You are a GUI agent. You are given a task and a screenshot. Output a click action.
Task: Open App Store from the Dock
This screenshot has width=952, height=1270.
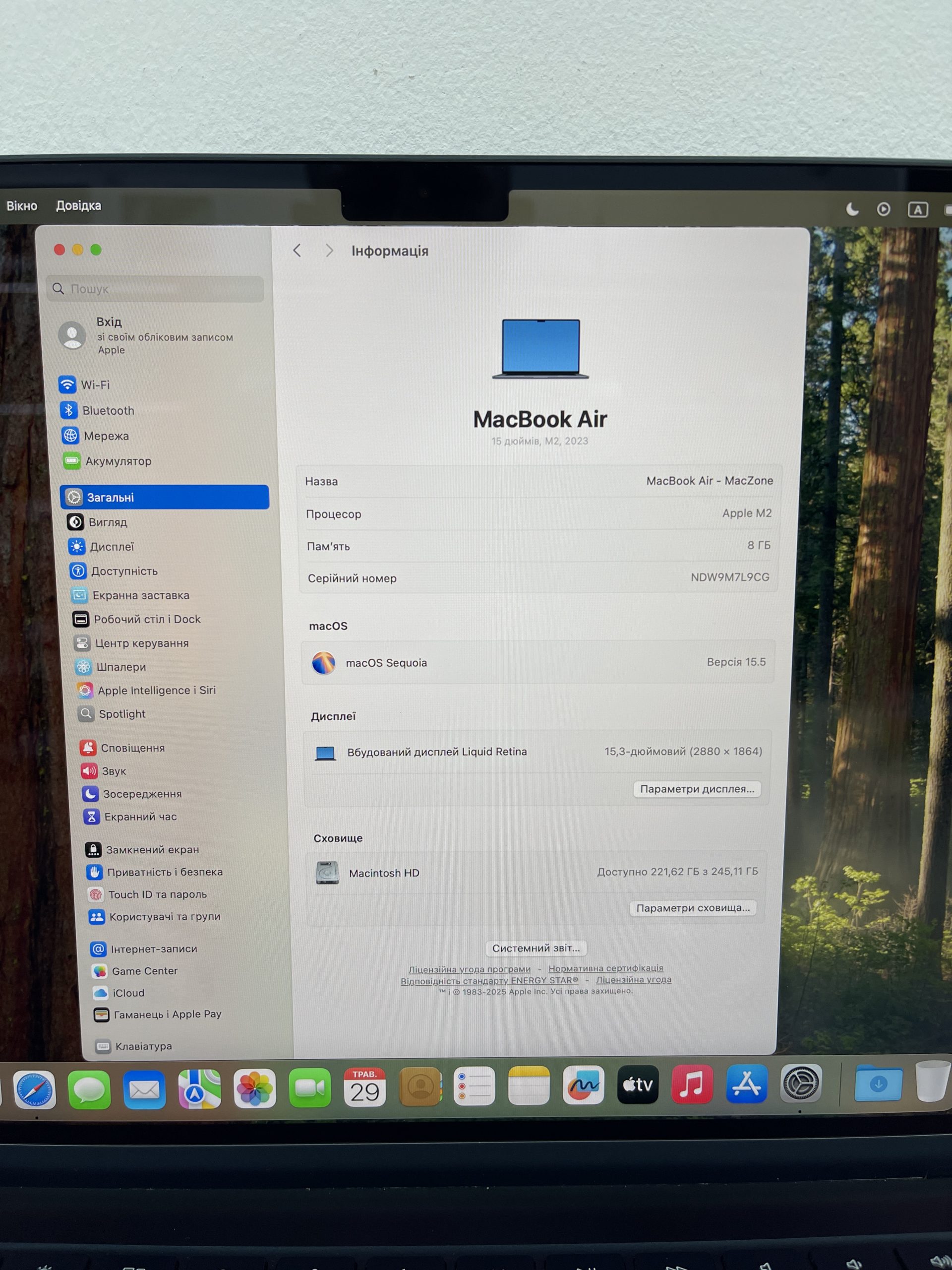pos(747,1083)
